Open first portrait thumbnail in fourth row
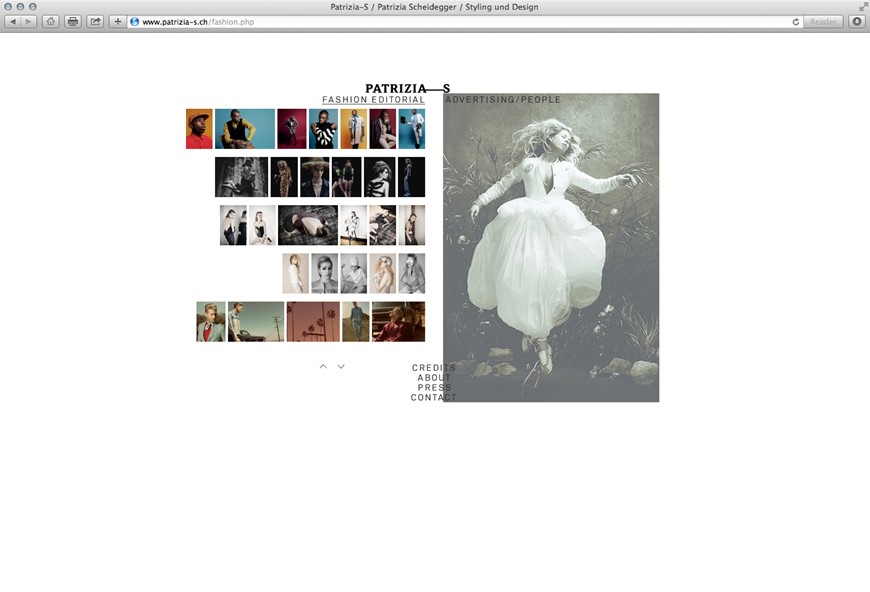870x592 pixels. (296, 274)
